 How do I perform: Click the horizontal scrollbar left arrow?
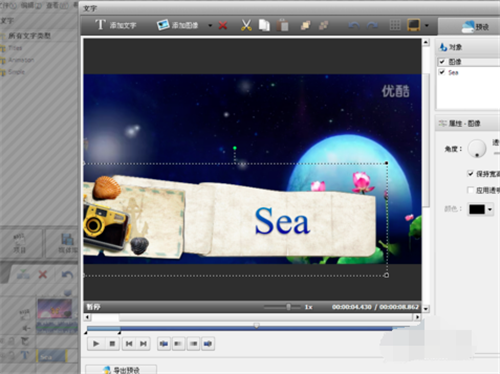(x=87, y=317)
